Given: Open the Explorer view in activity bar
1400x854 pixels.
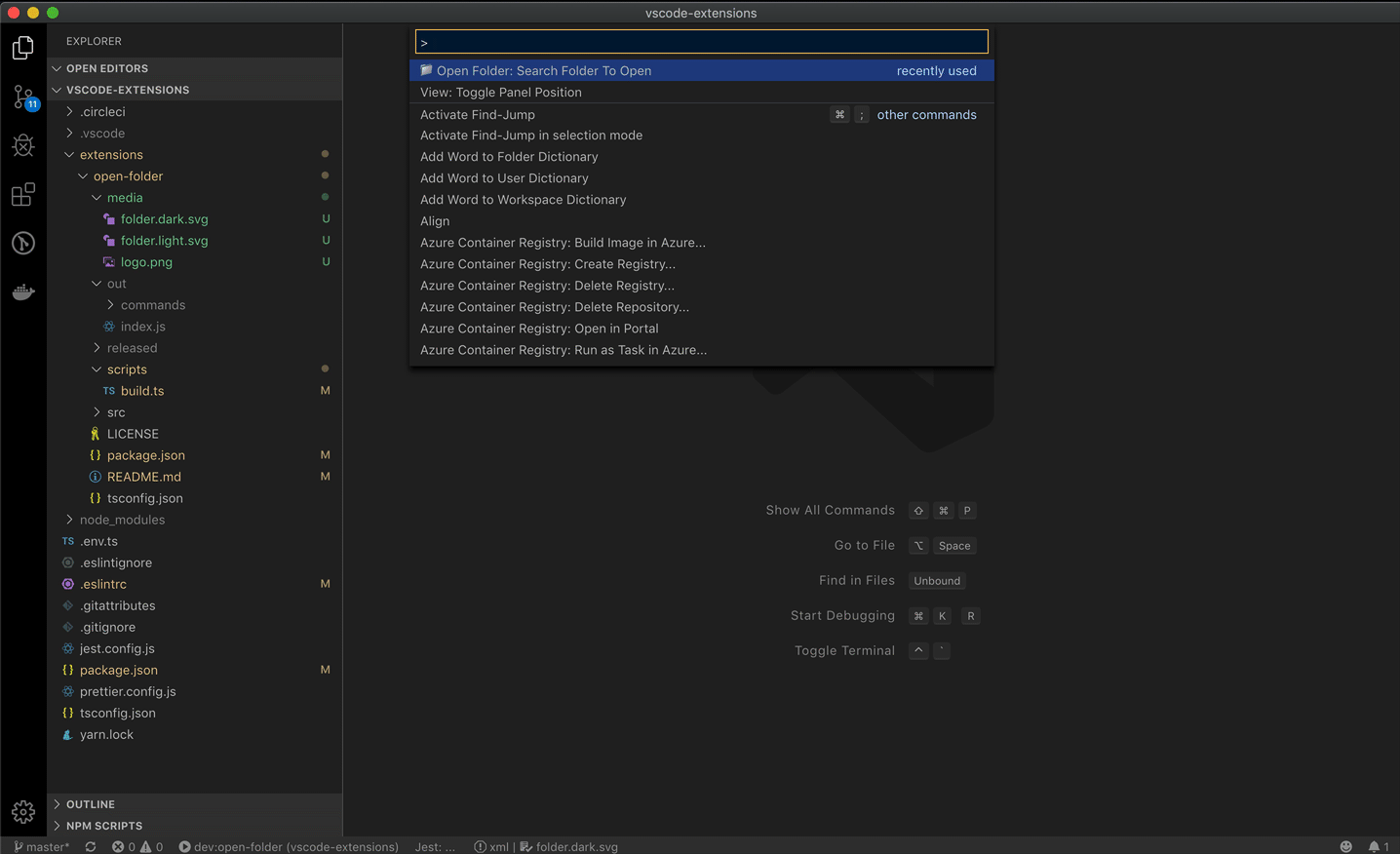Looking at the screenshot, I should [23, 48].
